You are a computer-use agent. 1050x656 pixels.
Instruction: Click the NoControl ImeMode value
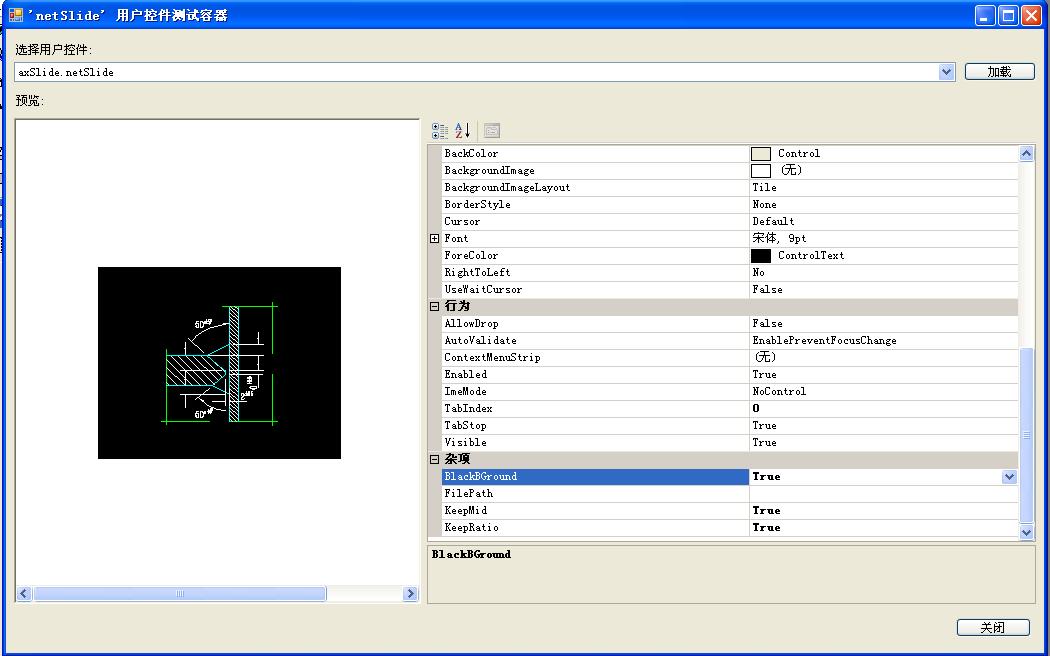point(779,392)
